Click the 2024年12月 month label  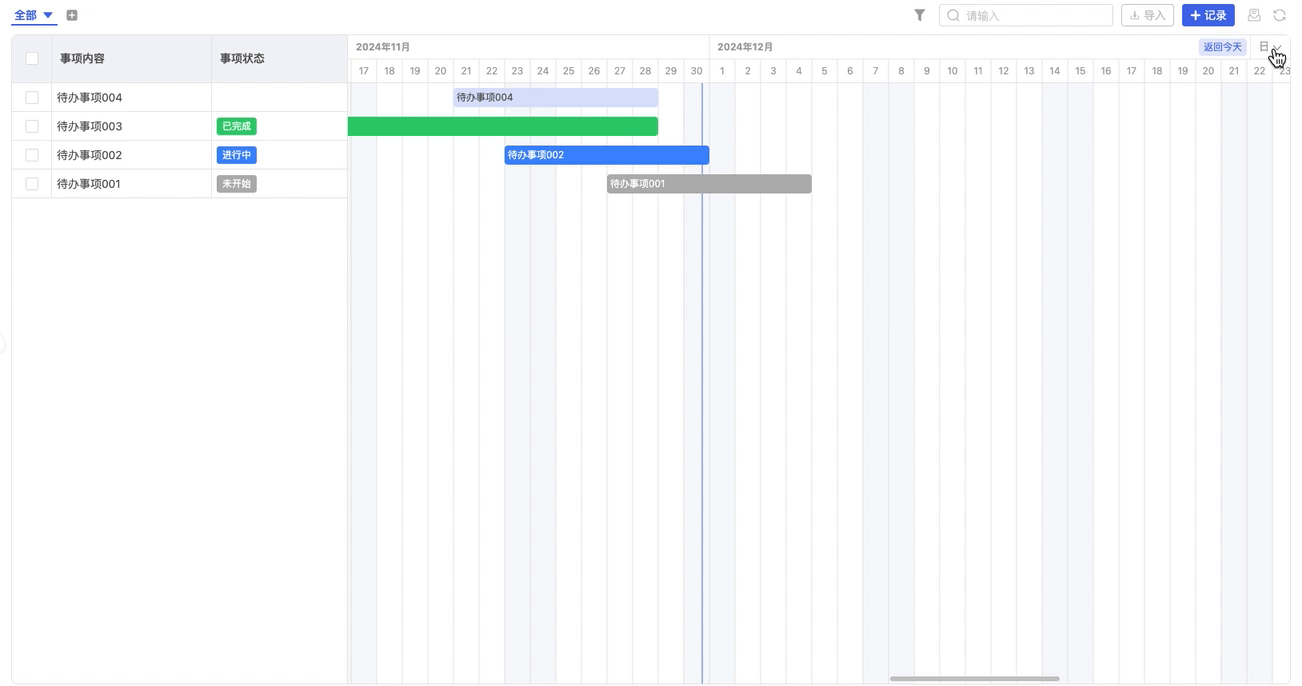[745, 47]
